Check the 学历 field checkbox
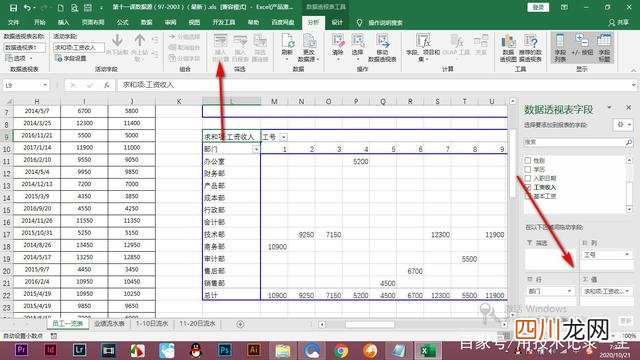640x360 pixels. pos(528,169)
